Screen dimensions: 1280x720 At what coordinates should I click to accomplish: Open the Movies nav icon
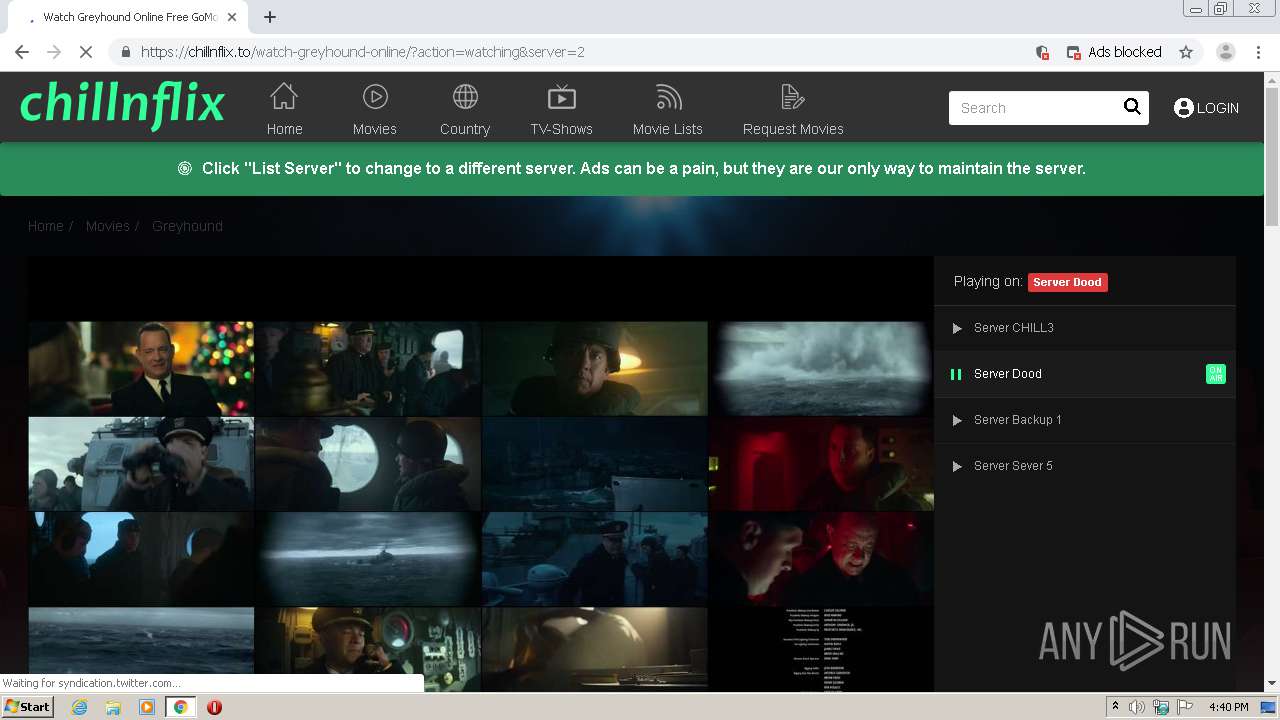tap(375, 97)
